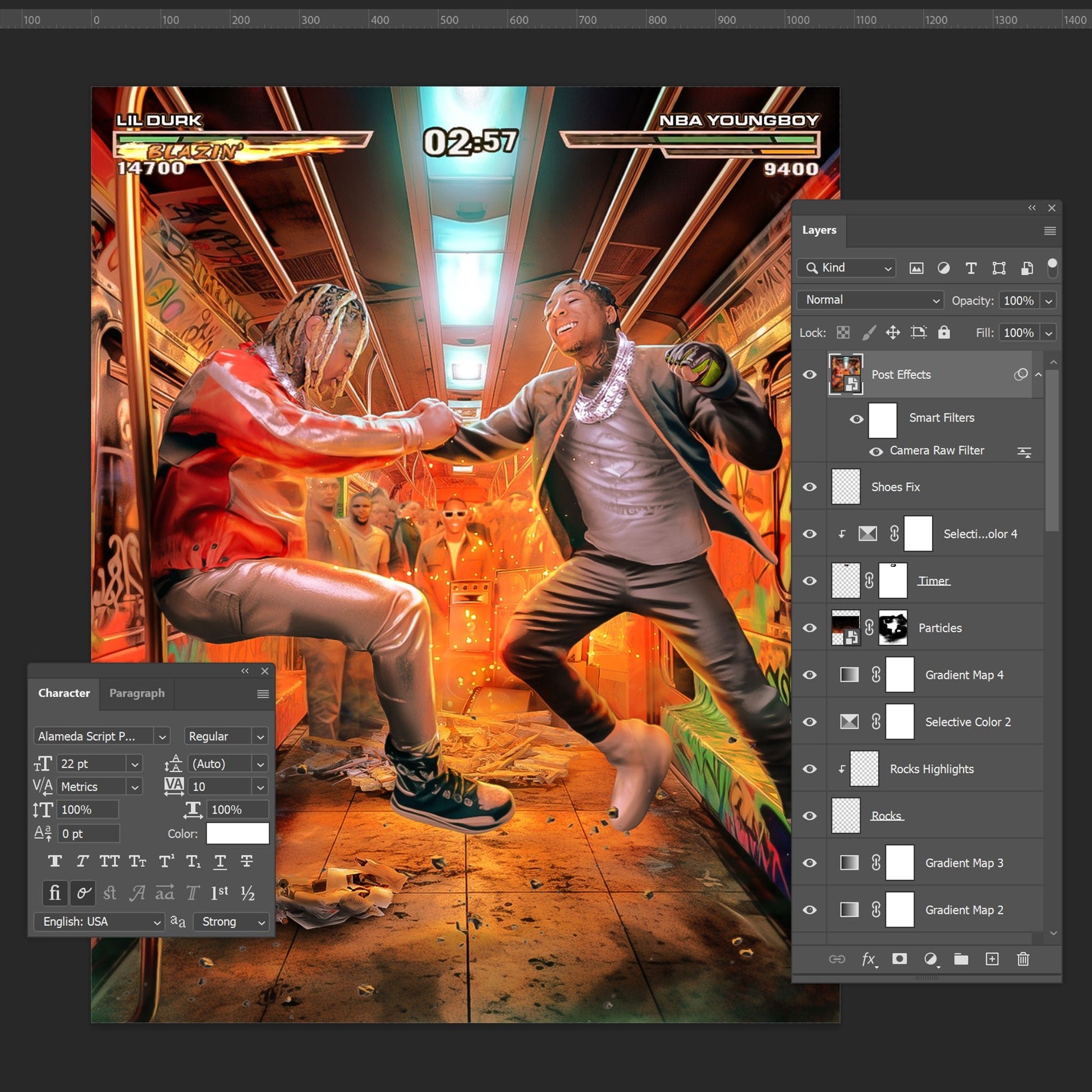This screenshot has height=1092, width=1092.
Task: Create a new layer icon
Action: coord(992,958)
